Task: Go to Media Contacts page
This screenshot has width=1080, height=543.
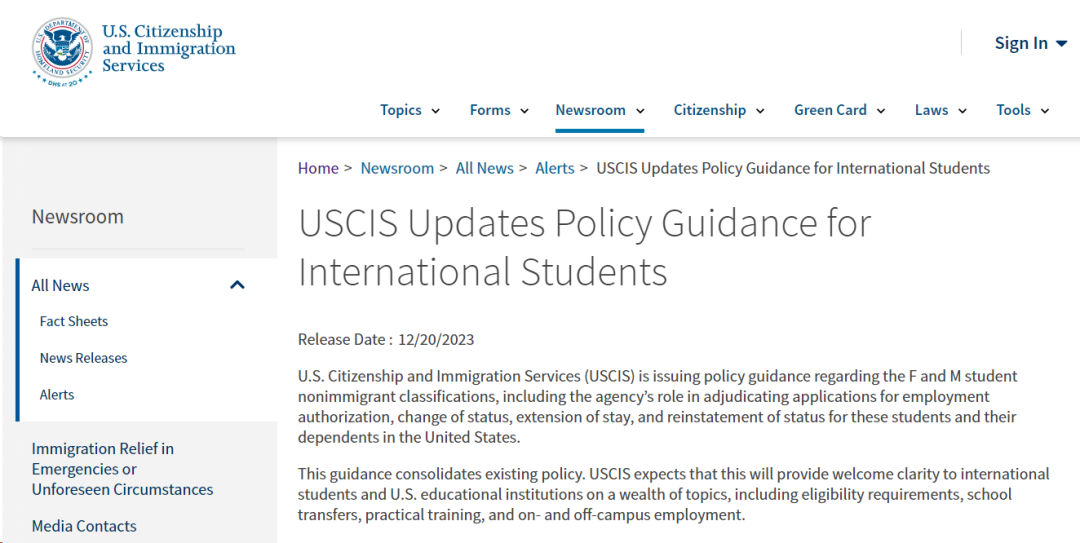Action: (84, 526)
